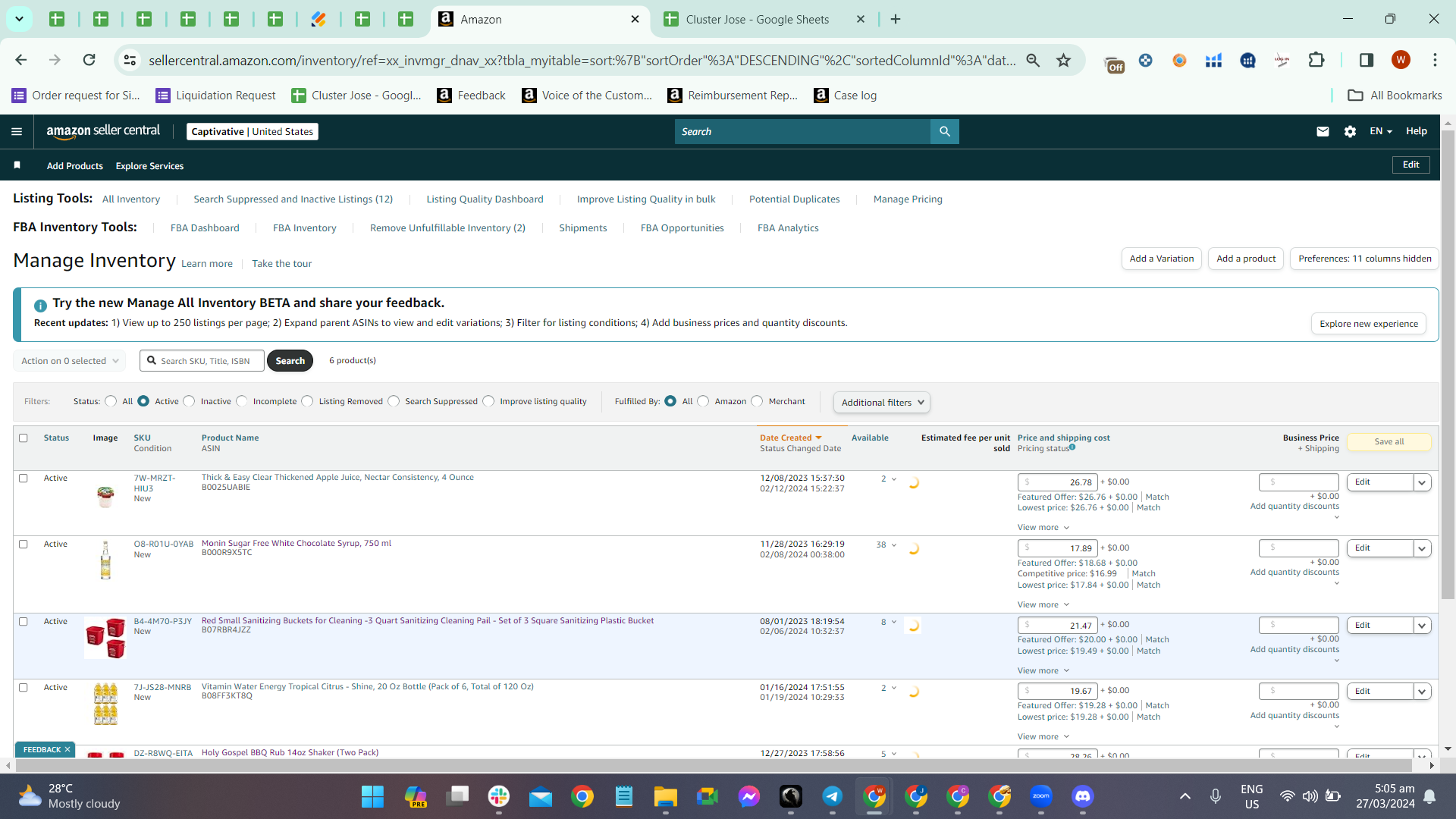Viewport: 1456px width, 819px height.
Task: Tick the select-all checkbox in table header
Action: (x=24, y=438)
